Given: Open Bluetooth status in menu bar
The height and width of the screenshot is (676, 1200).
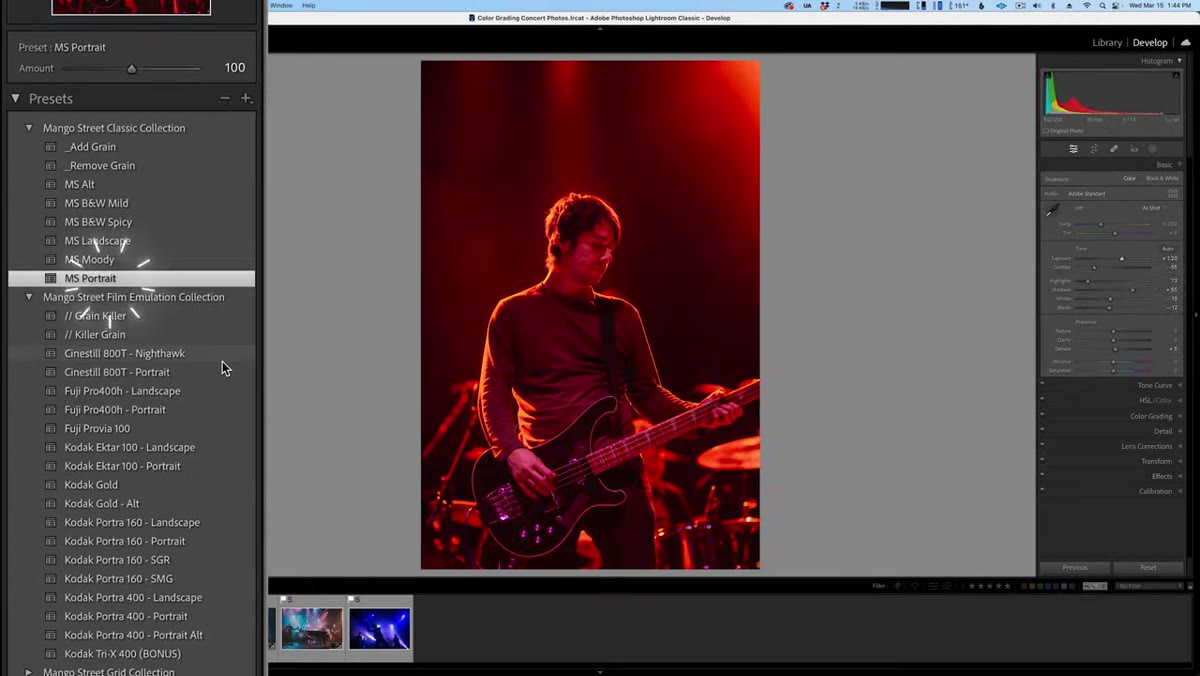Looking at the screenshot, I should 1054,6.
